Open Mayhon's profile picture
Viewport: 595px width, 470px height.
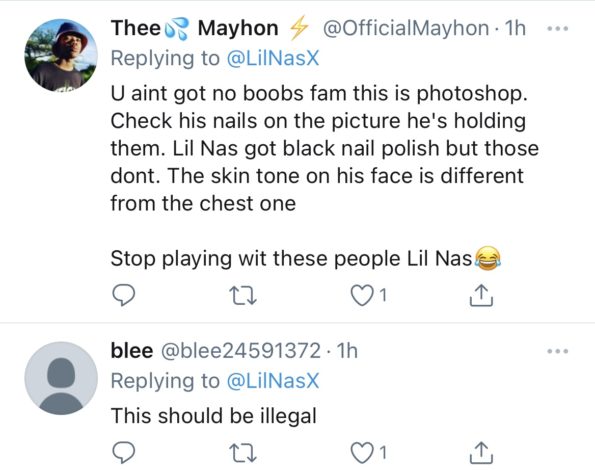tap(61, 55)
